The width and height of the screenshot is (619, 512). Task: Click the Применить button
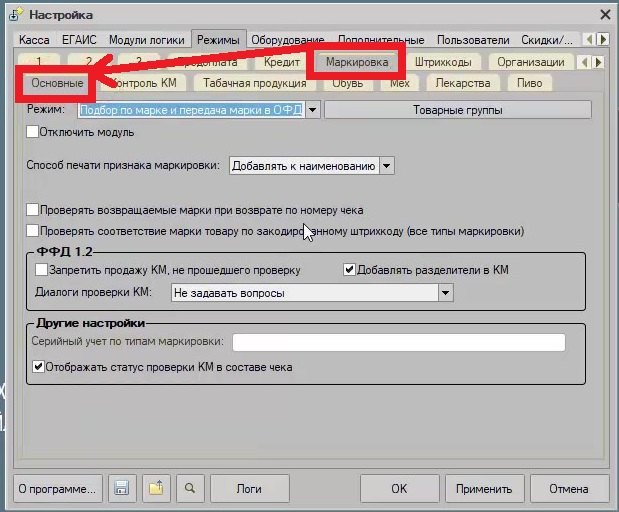(x=484, y=488)
